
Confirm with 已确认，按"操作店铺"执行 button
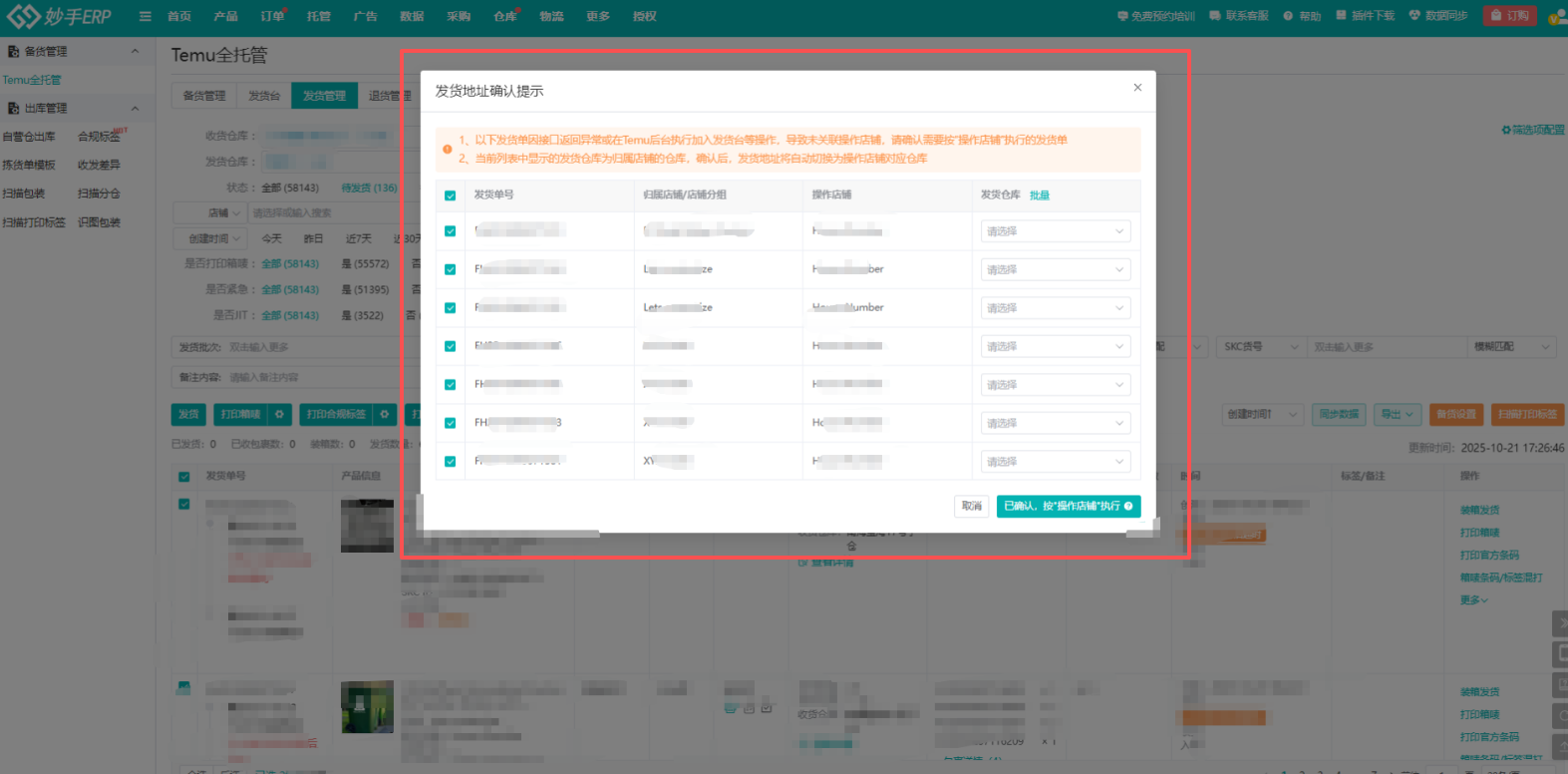click(x=1069, y=507)
